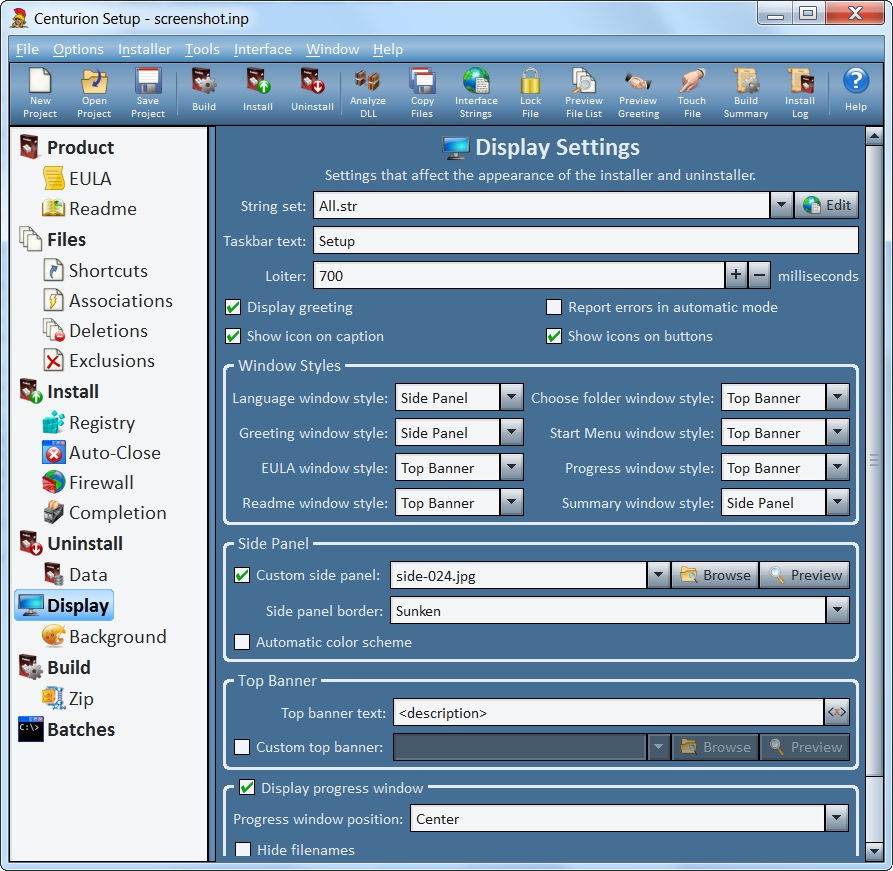Open the Tools menu
Screen dimensions: 893x871
click(202, 50)
